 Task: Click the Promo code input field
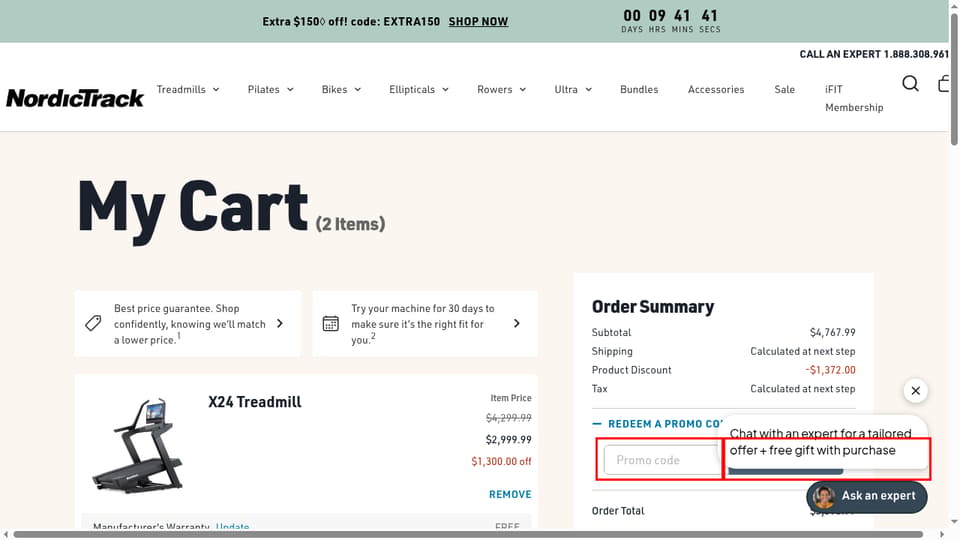[x=662, y=460]
